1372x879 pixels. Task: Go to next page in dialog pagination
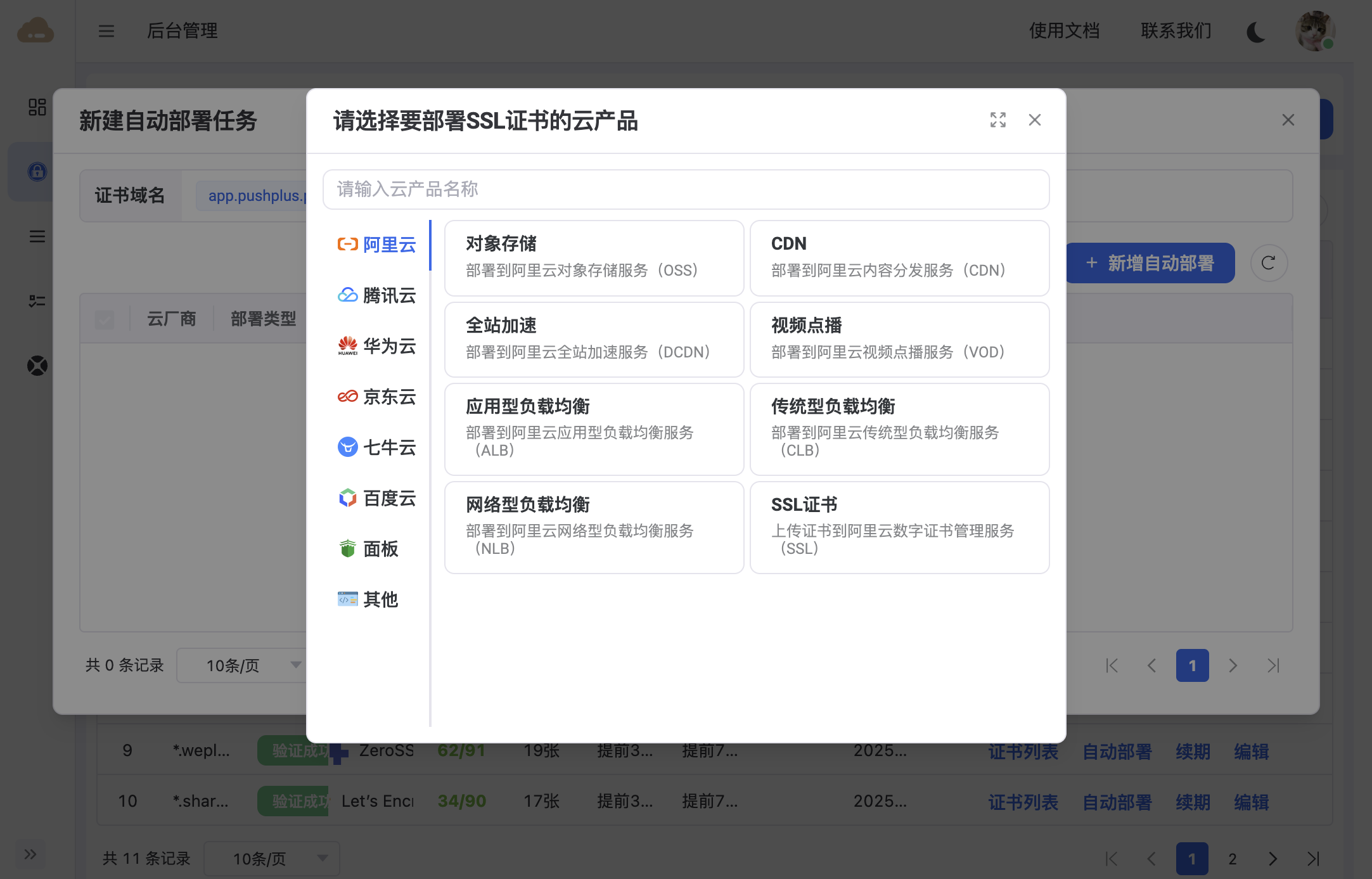(x=1233, y=665)
